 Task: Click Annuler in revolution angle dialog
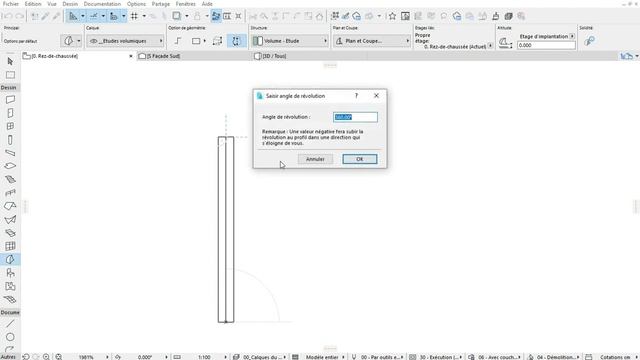315,159
